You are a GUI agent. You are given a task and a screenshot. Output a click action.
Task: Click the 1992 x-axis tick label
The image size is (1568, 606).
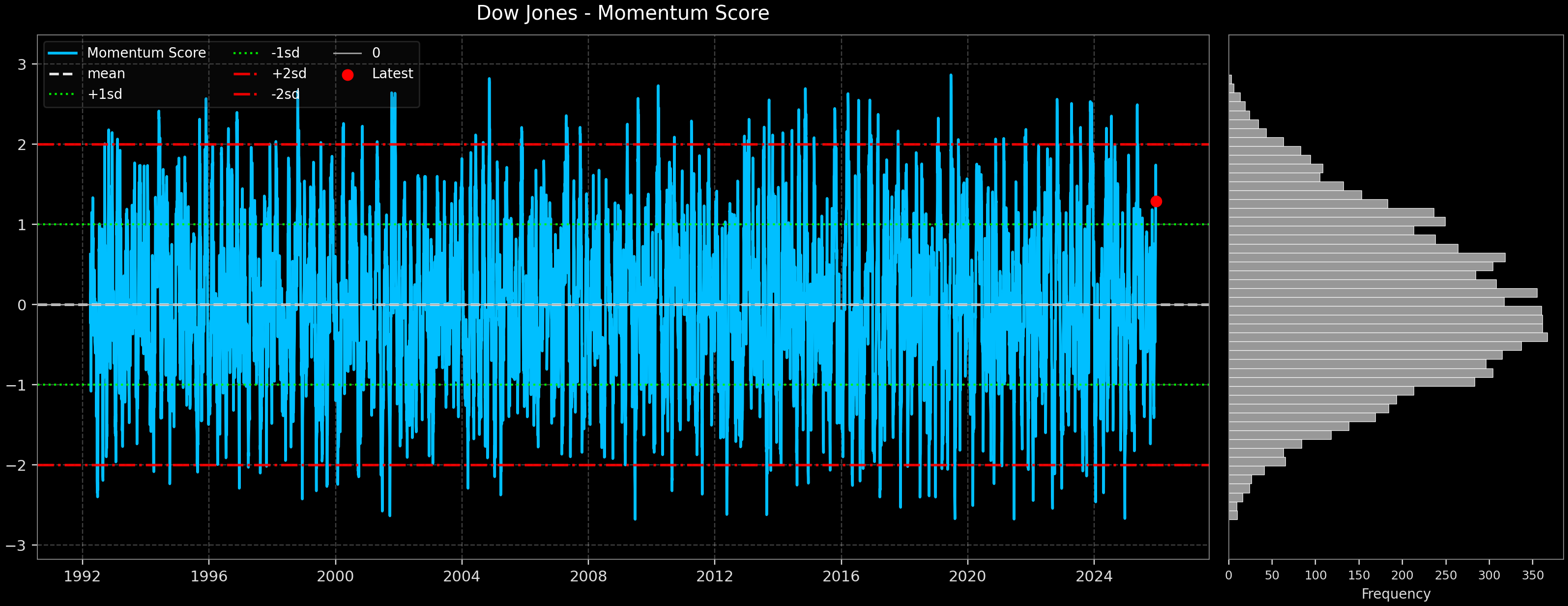tap(82, 576)
